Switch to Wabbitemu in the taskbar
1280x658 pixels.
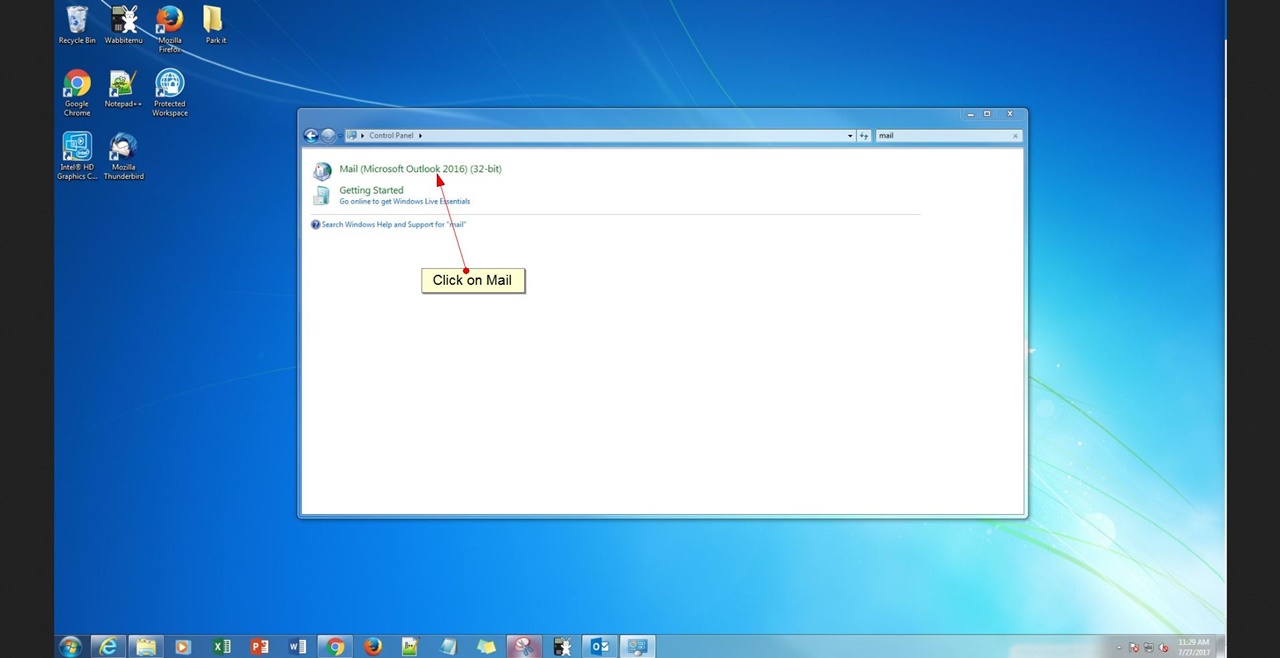(x=562, y=646)
